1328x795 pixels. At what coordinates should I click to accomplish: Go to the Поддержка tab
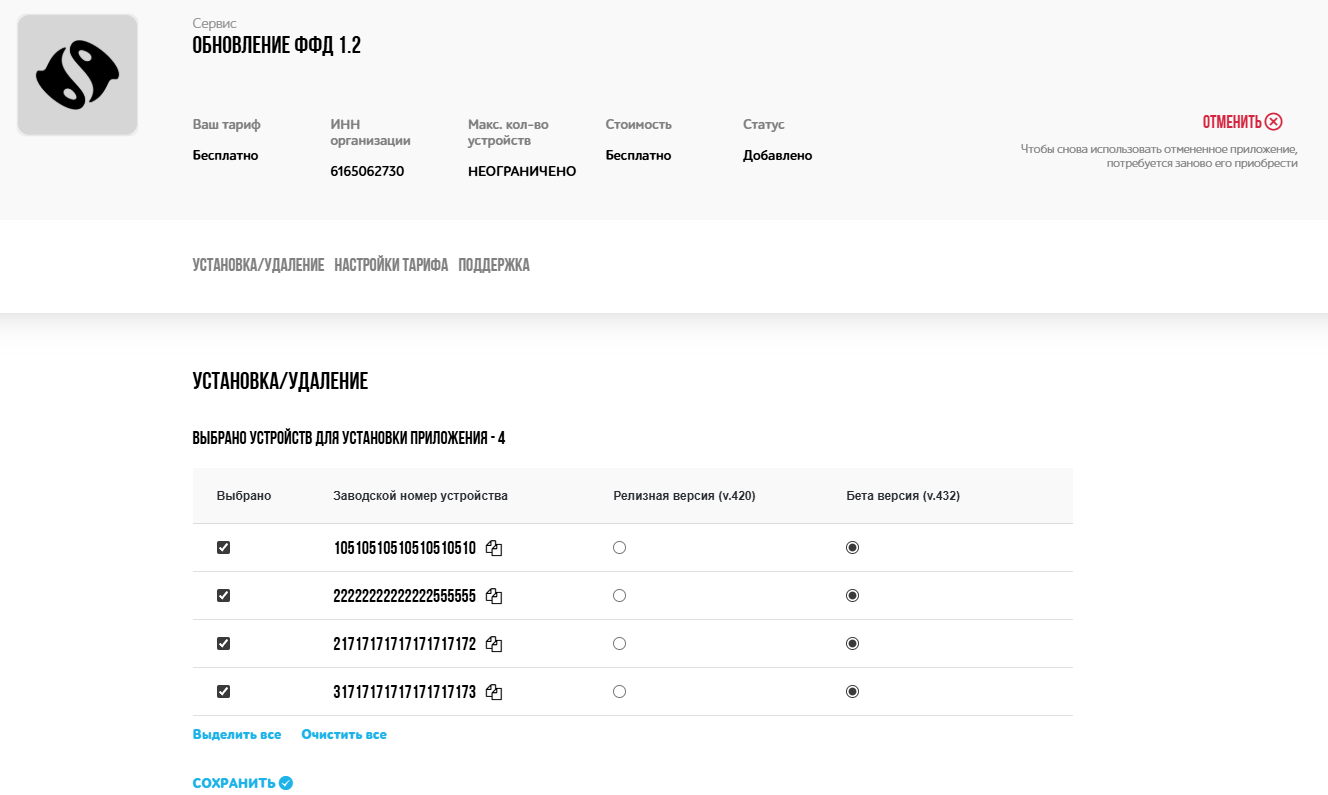click(x=494, y=265)
